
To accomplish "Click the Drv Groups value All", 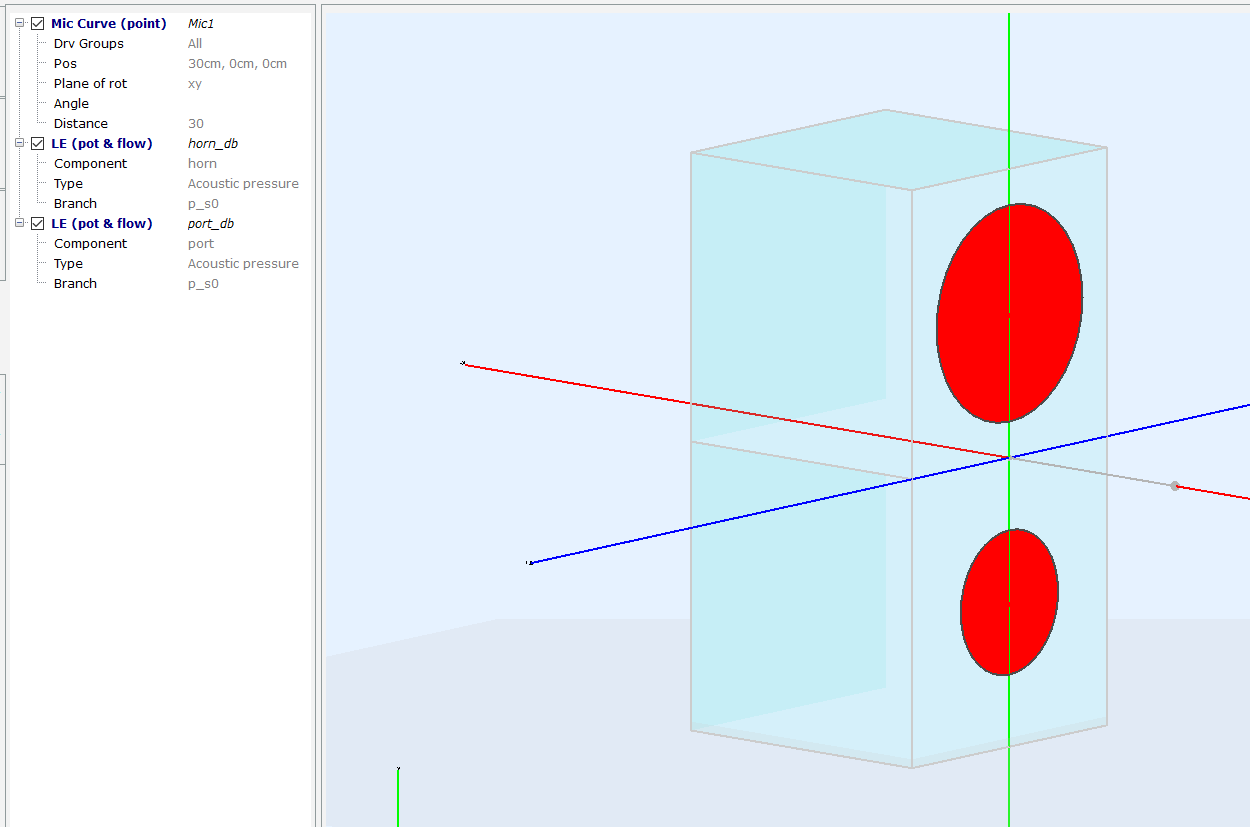I will pos(195,43).
